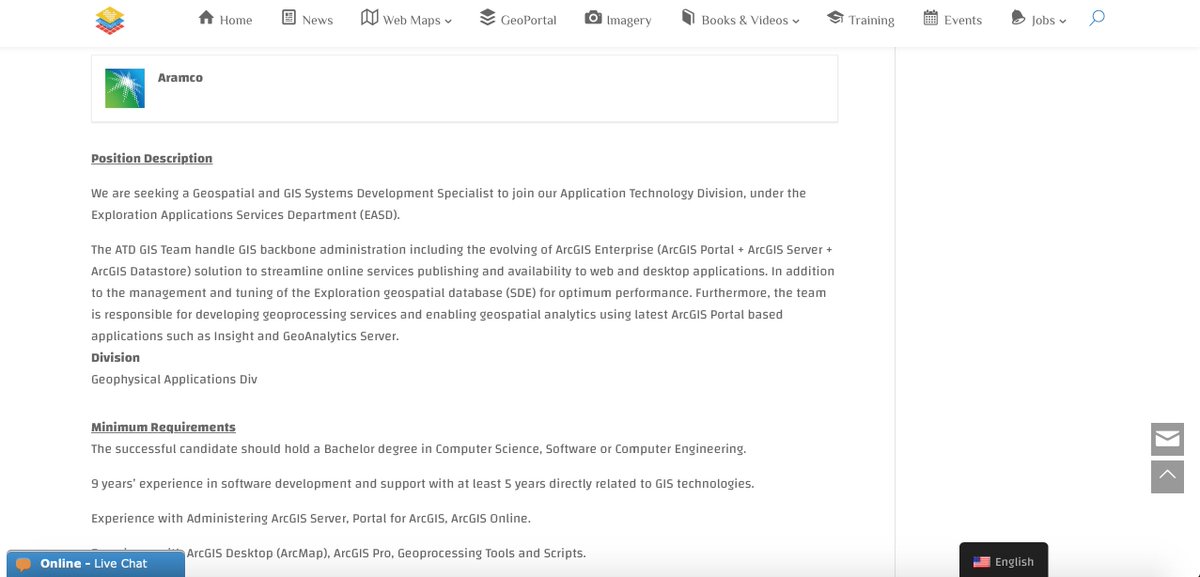1200x577 pixels.
Task: Click the site logo with stacked layers
Action: [x=110, y=19]
